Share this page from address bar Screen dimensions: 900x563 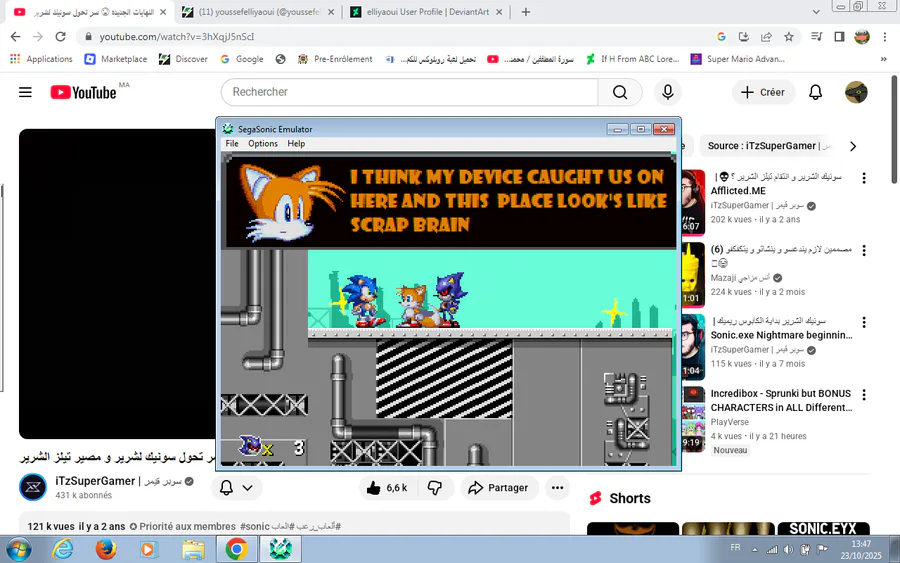click(x=766, y=37)
